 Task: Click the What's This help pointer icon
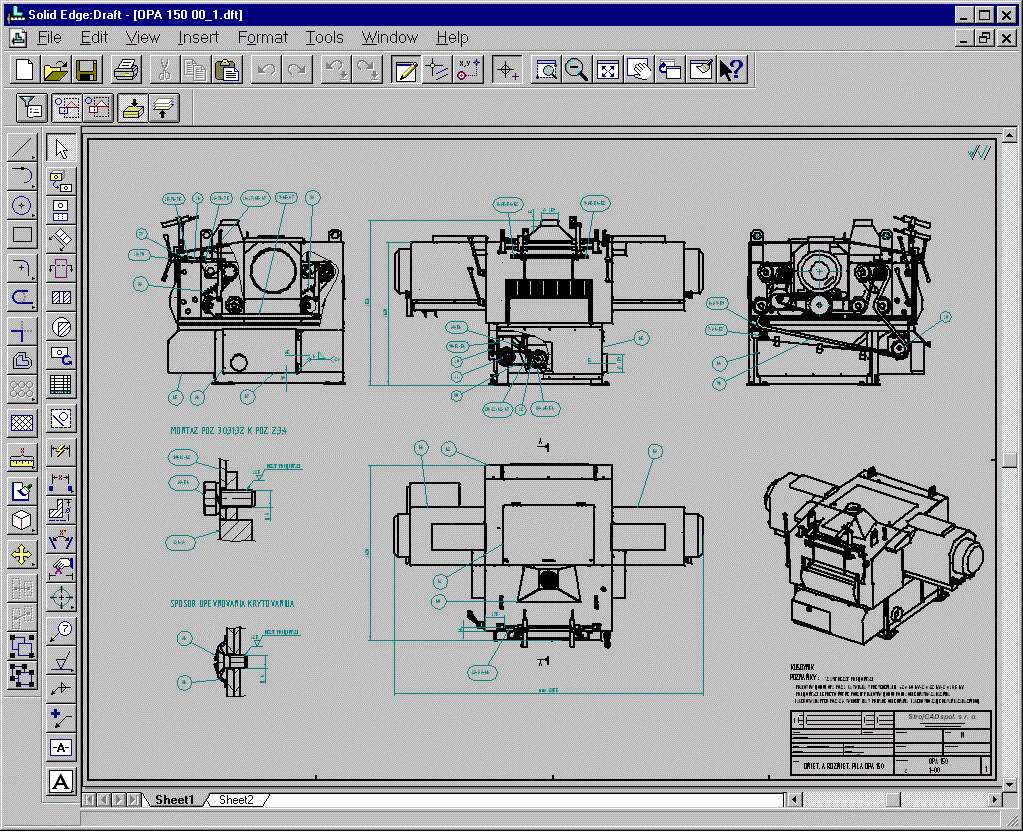[x=732, y=70]
